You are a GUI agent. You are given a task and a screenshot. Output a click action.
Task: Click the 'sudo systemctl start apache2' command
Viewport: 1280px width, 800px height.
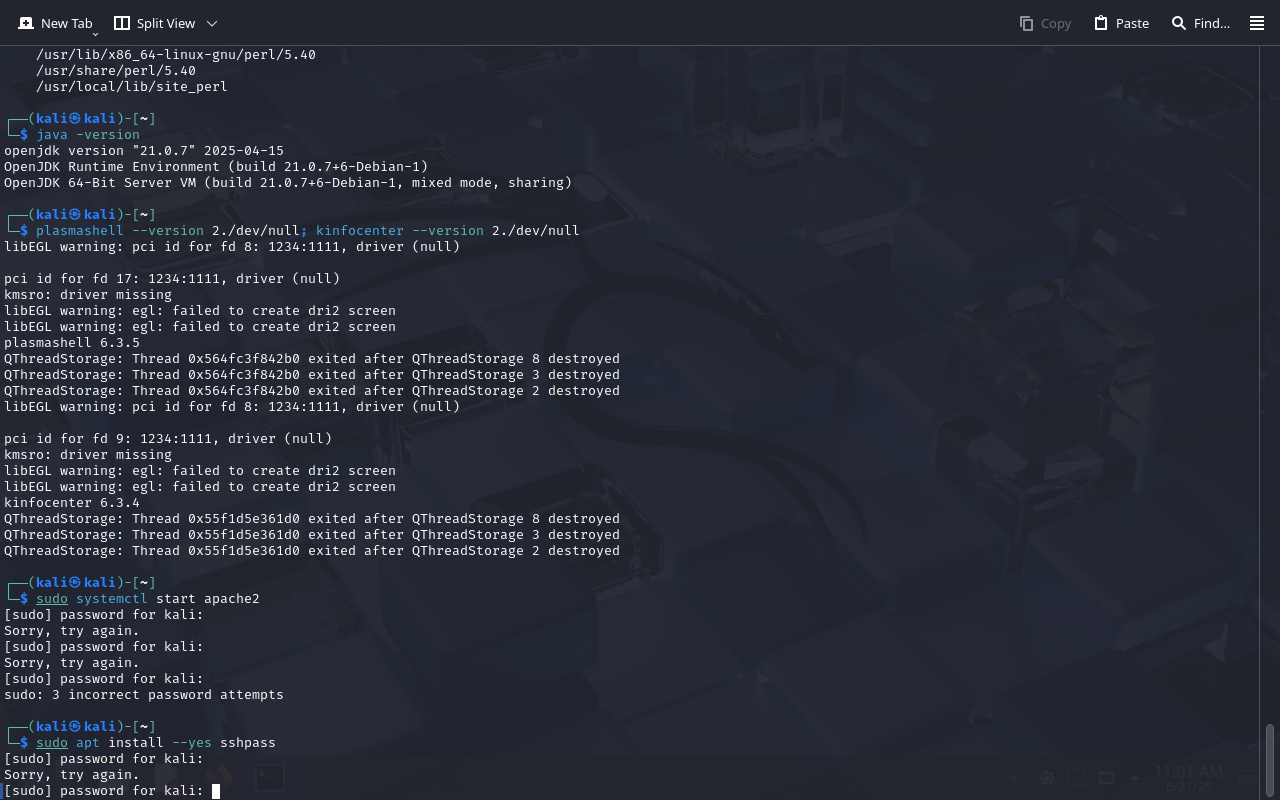click(x=148, y=599)
